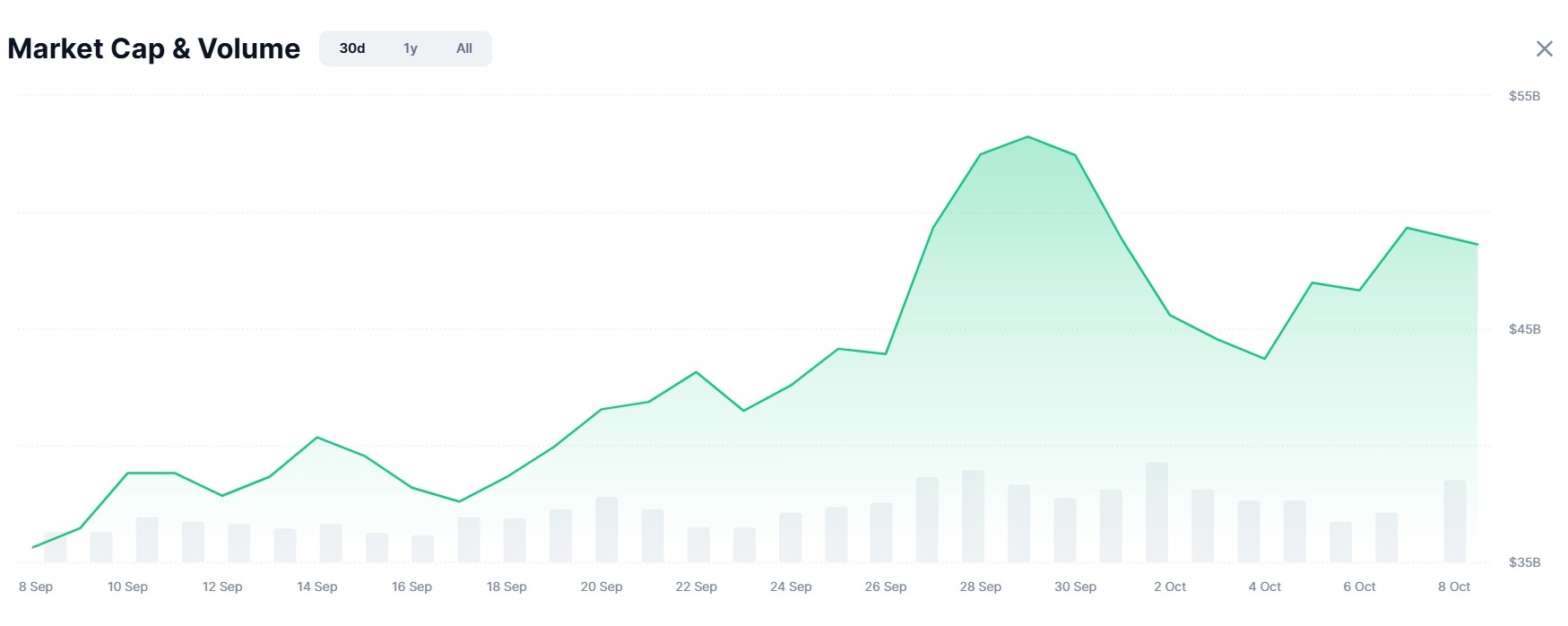Click the $35B axis label
1568x626 pixels.
coord(1524,562)
